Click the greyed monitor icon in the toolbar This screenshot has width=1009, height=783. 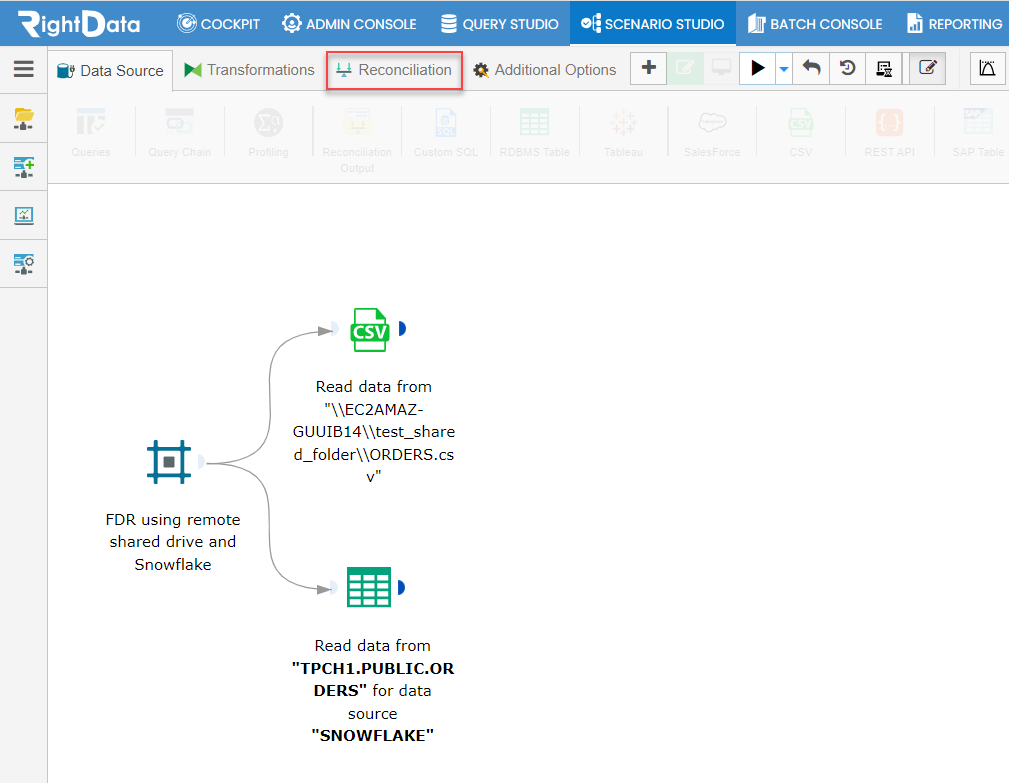[721, 68]
